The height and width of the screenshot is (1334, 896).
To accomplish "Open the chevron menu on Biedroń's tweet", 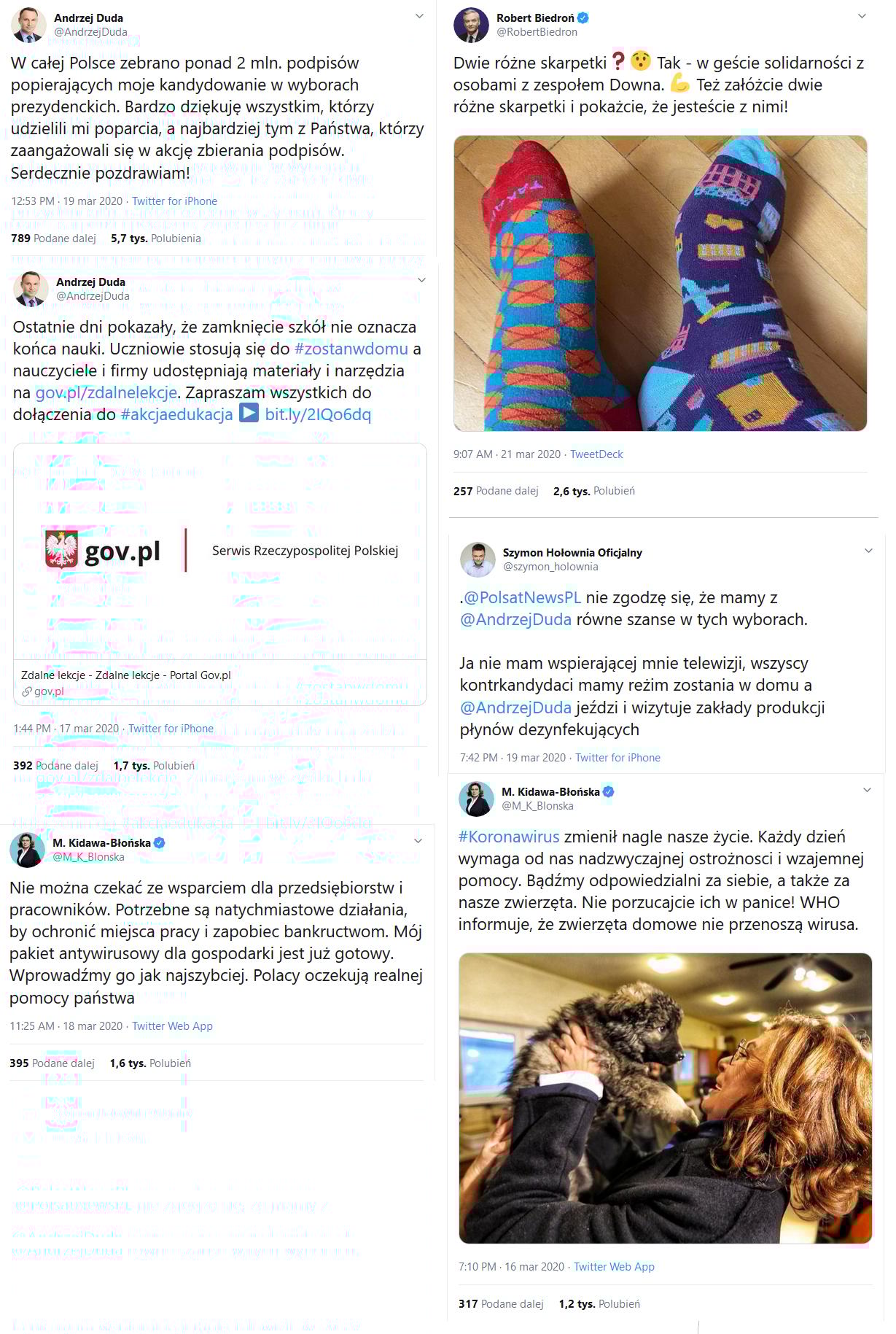I will [x=862, y=16].
